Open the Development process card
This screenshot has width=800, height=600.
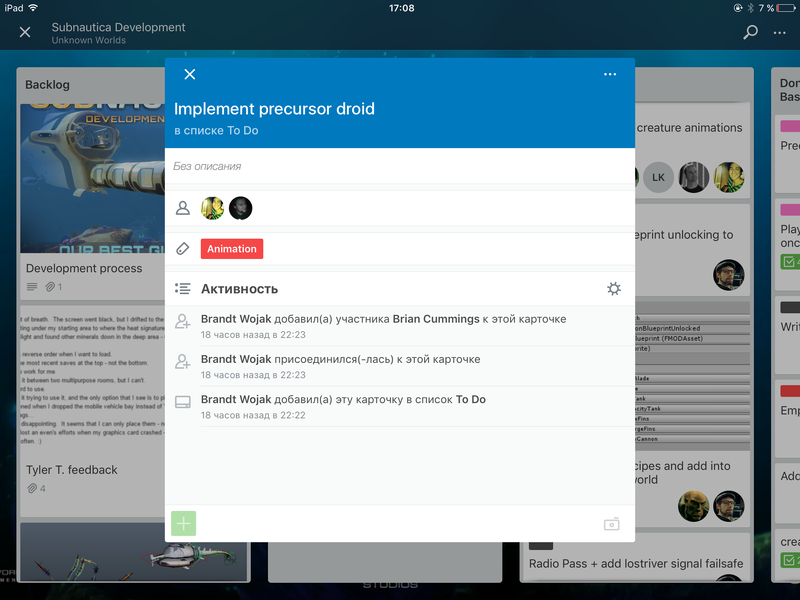pyautogui.click(x=84, y=268)
